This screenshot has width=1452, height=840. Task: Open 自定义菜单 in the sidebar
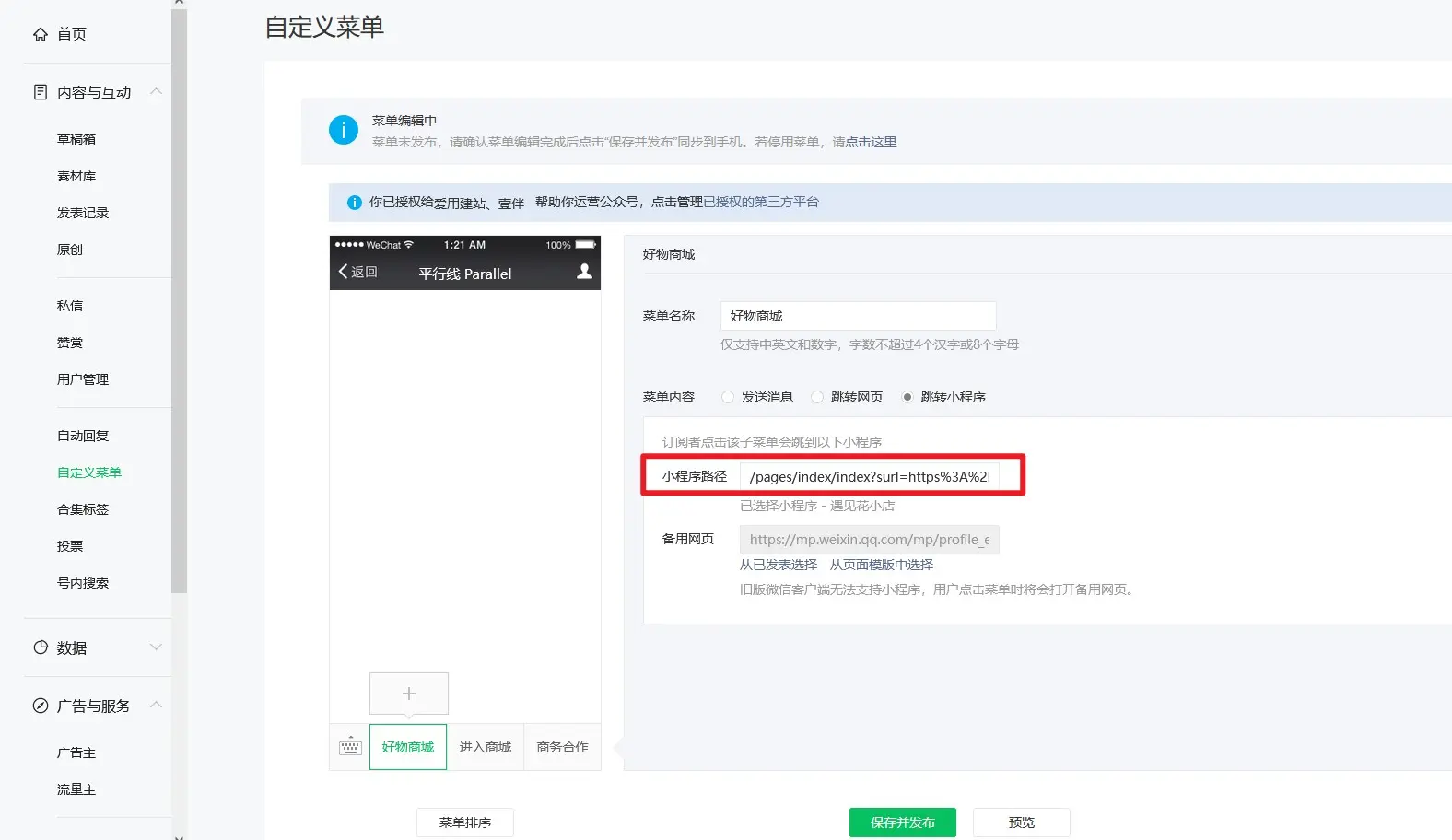coord(89,472)
